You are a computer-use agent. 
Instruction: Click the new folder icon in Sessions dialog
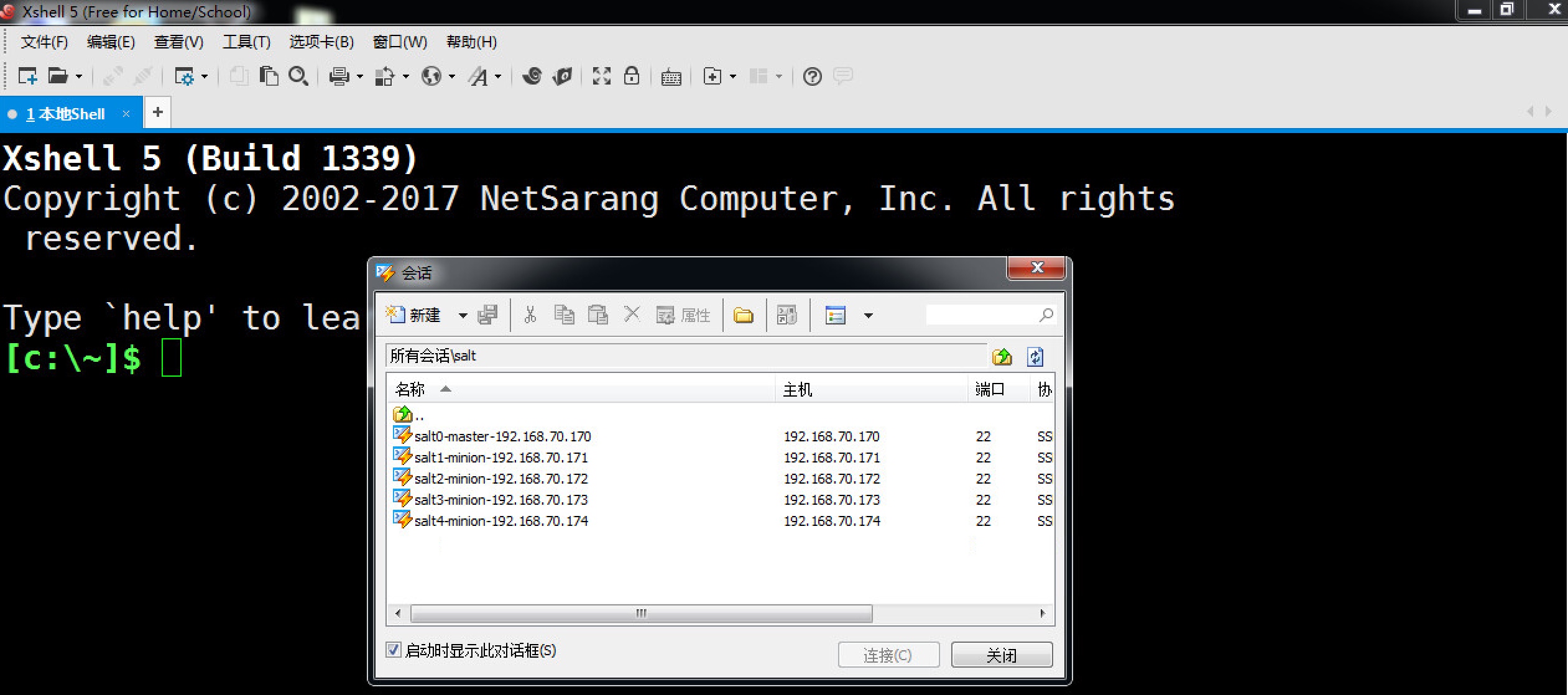[x=743, y=315]
